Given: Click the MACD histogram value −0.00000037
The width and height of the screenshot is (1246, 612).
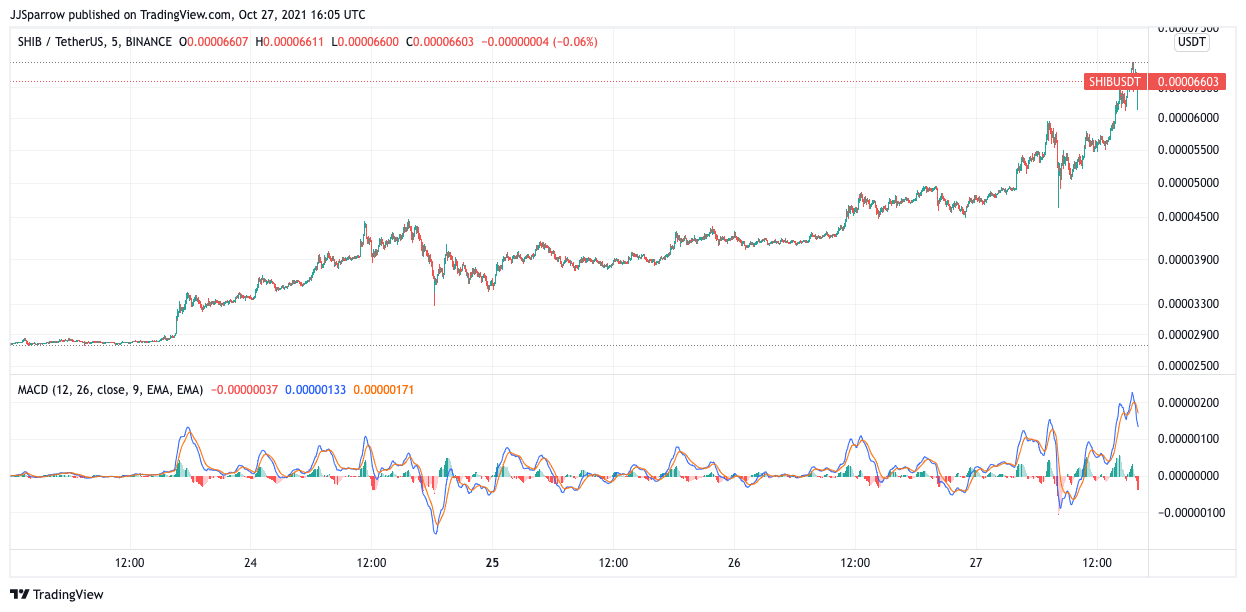Looking at the screenshot, I should point(244,389).
